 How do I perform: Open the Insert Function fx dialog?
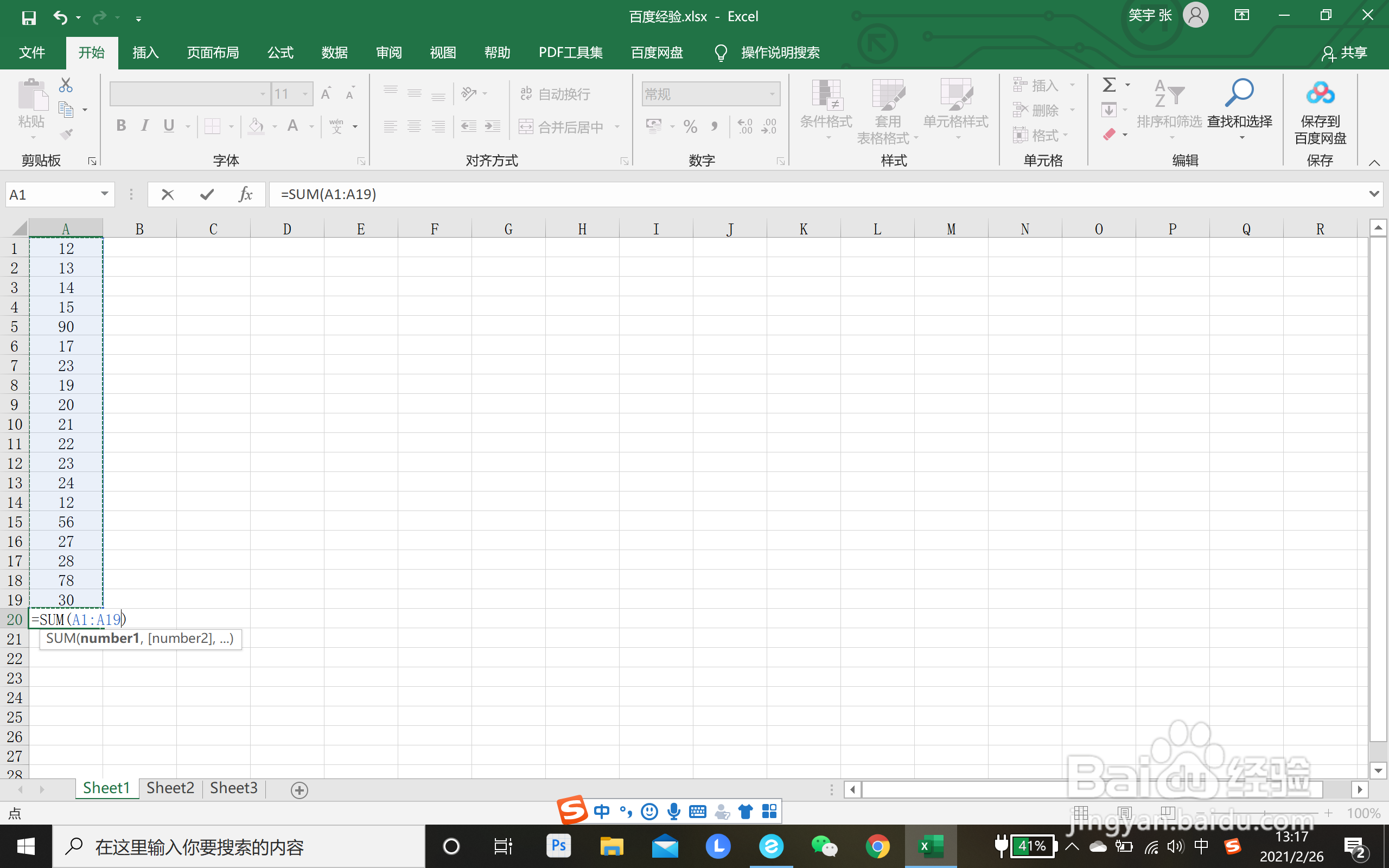click(x=246, y=195)
